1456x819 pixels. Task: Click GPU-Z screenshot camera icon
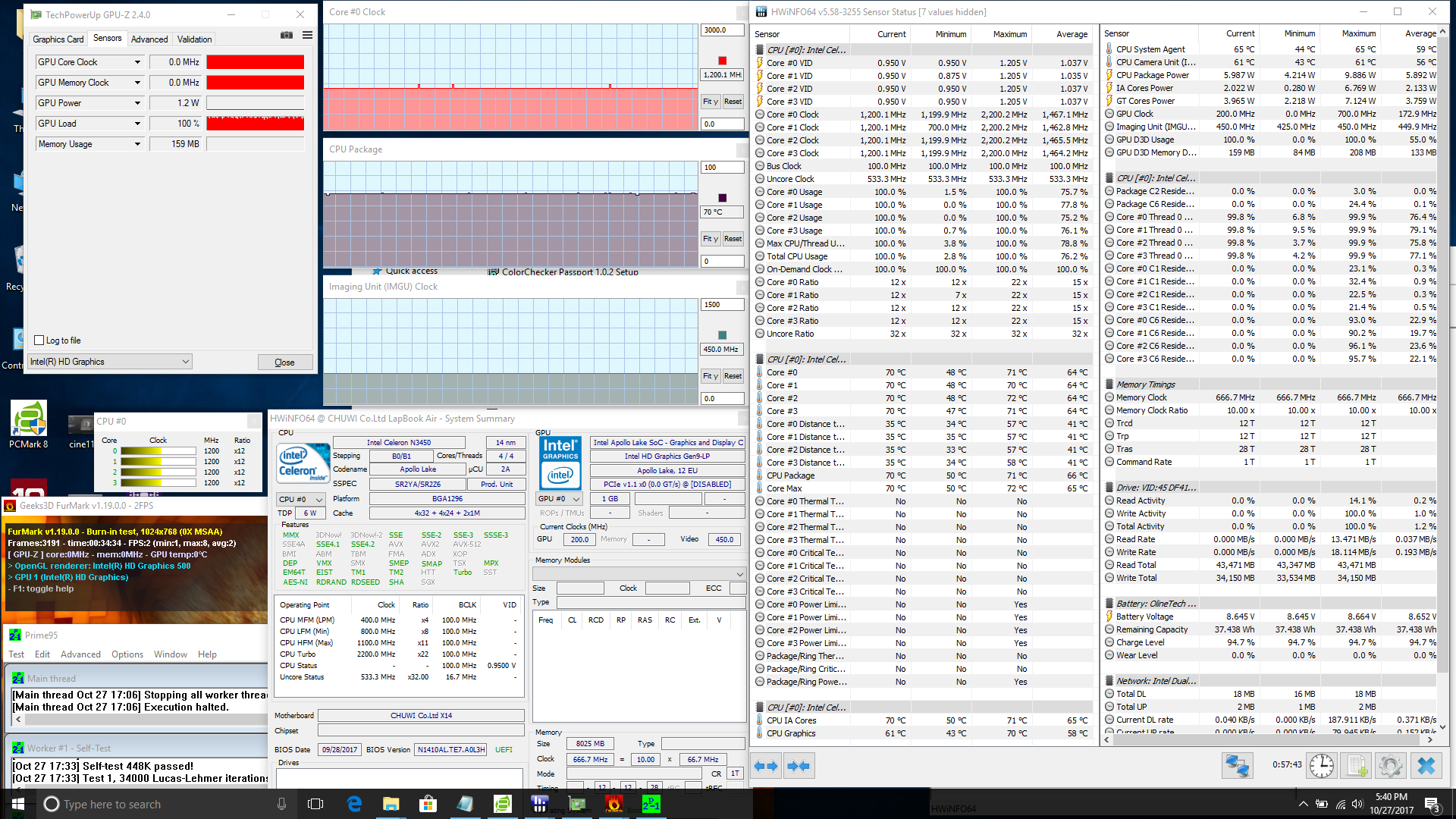click(x=287, y=35)
